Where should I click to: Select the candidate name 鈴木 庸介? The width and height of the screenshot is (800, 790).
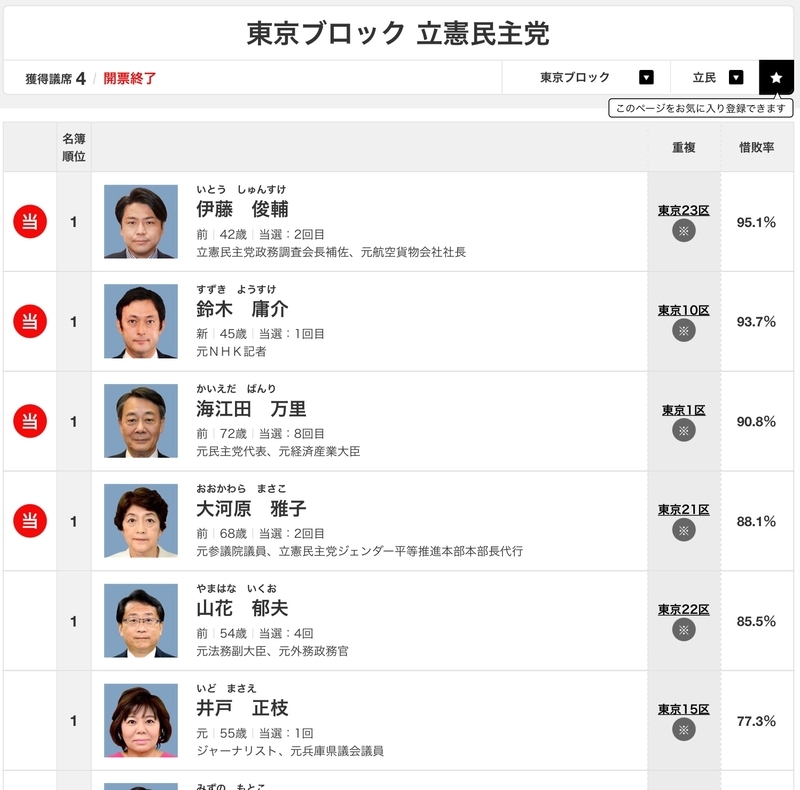tap(242, 309)
